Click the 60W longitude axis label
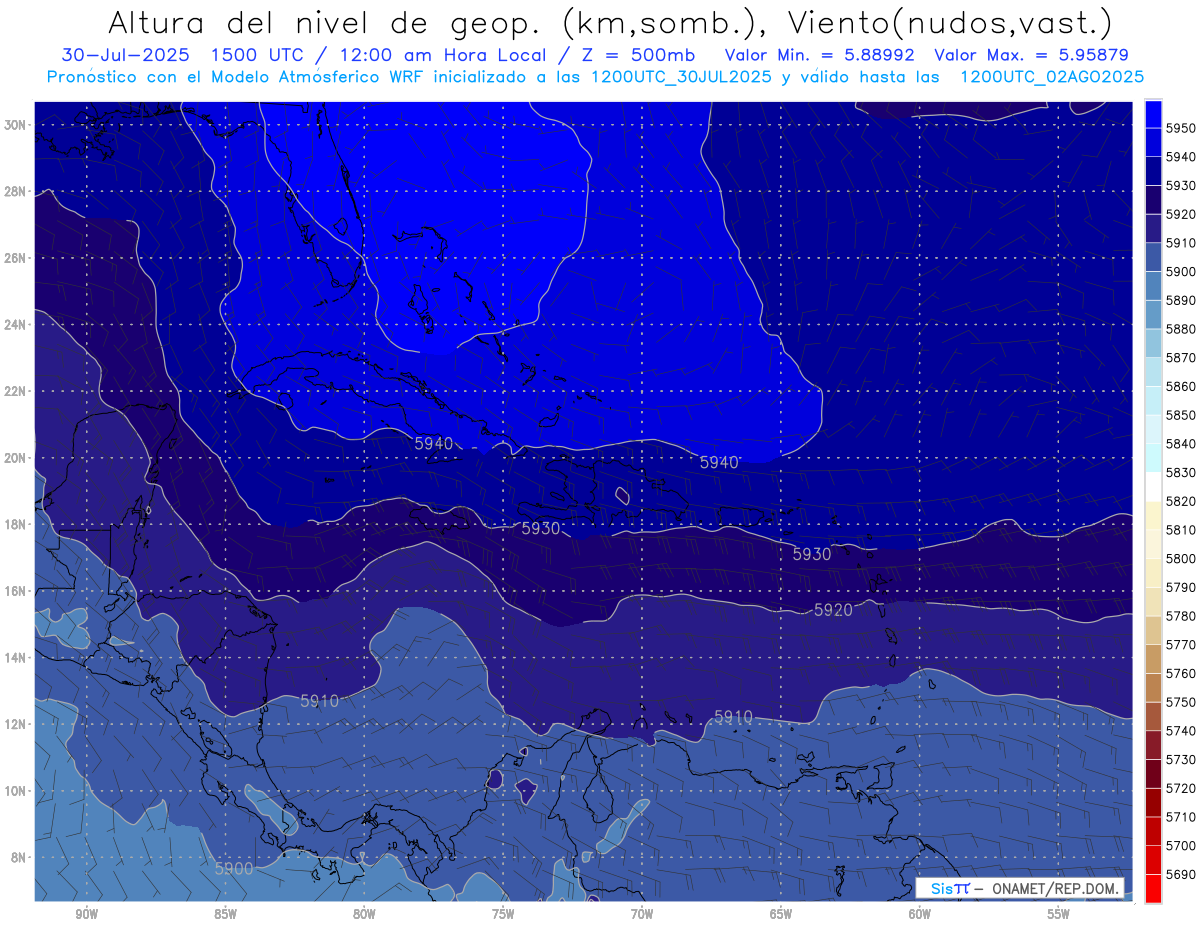Viewport: 1200px width, 927px height. coord(920,914)
